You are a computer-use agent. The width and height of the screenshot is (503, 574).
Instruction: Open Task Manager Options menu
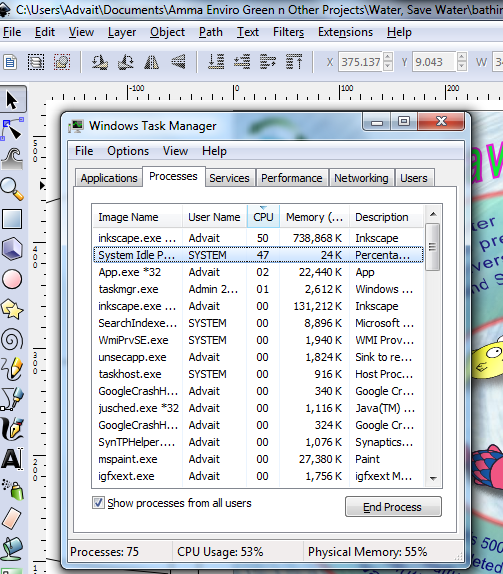128,151
